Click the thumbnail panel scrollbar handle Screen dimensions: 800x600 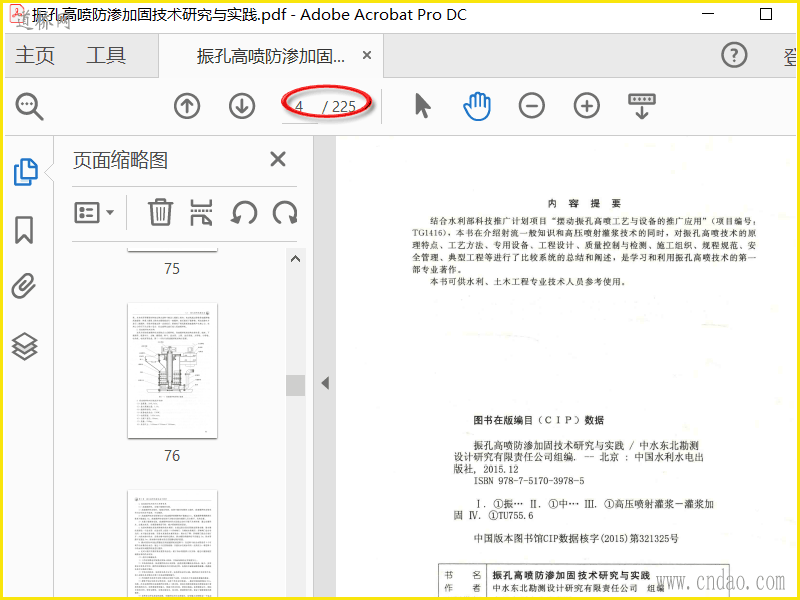point(295,385)
